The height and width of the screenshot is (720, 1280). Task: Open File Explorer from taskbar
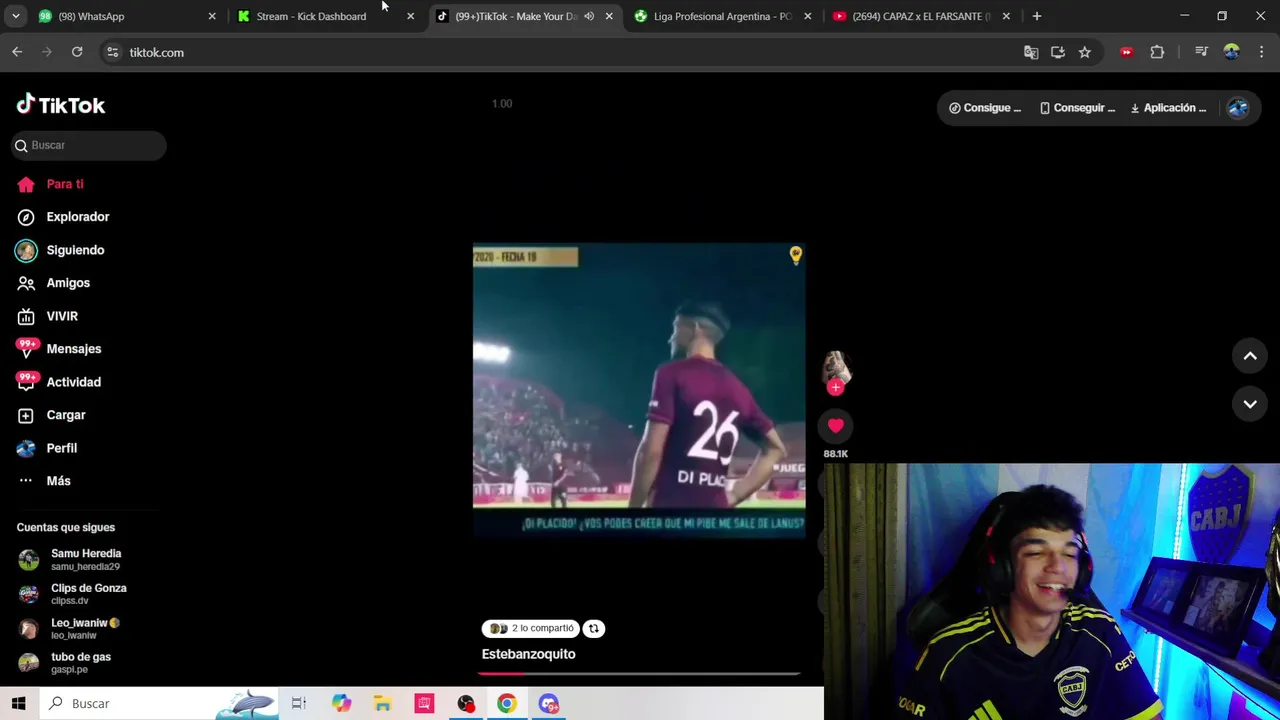click(x=383, y=704)
